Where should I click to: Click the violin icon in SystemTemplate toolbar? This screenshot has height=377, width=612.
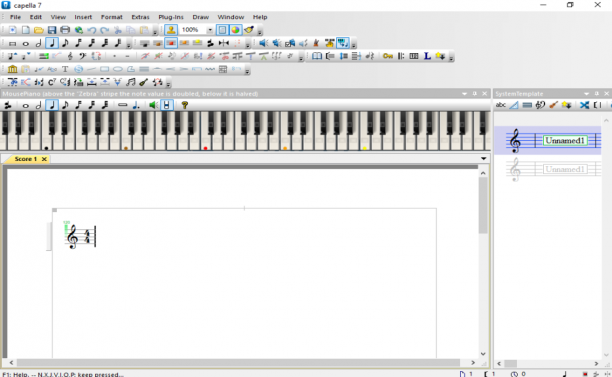(553, 105)
